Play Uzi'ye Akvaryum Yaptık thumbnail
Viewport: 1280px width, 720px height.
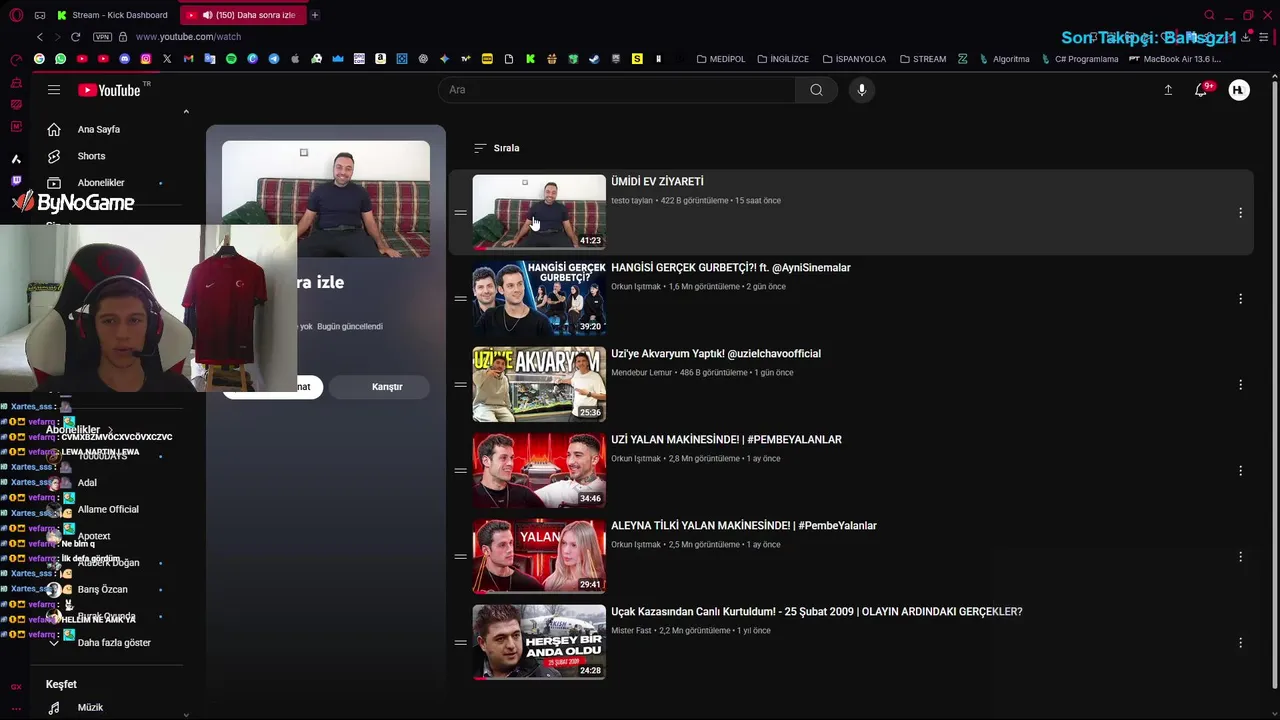(x=539, y=384)
